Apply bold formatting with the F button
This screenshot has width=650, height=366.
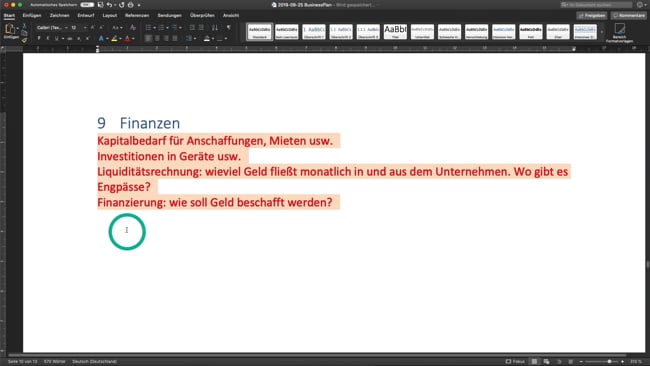pos(39,39)
